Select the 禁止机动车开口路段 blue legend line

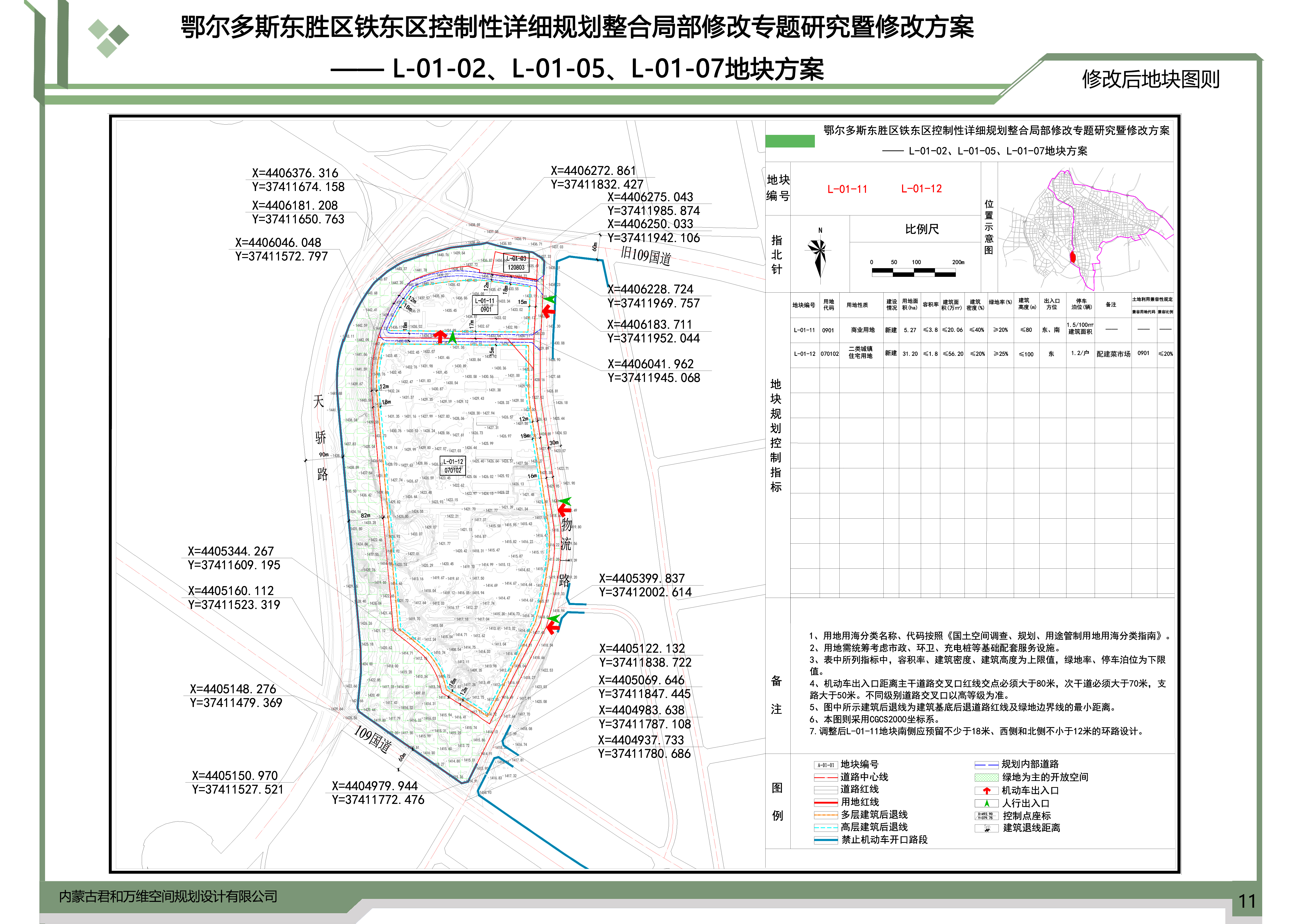click(825, 840)
